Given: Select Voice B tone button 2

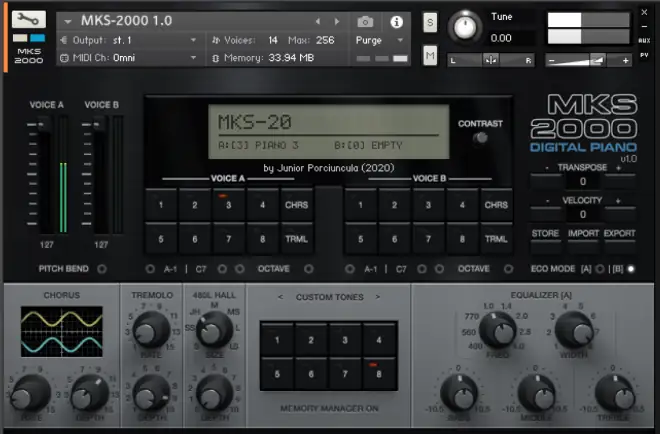Looking at the screenshot, I should point(394,205).
